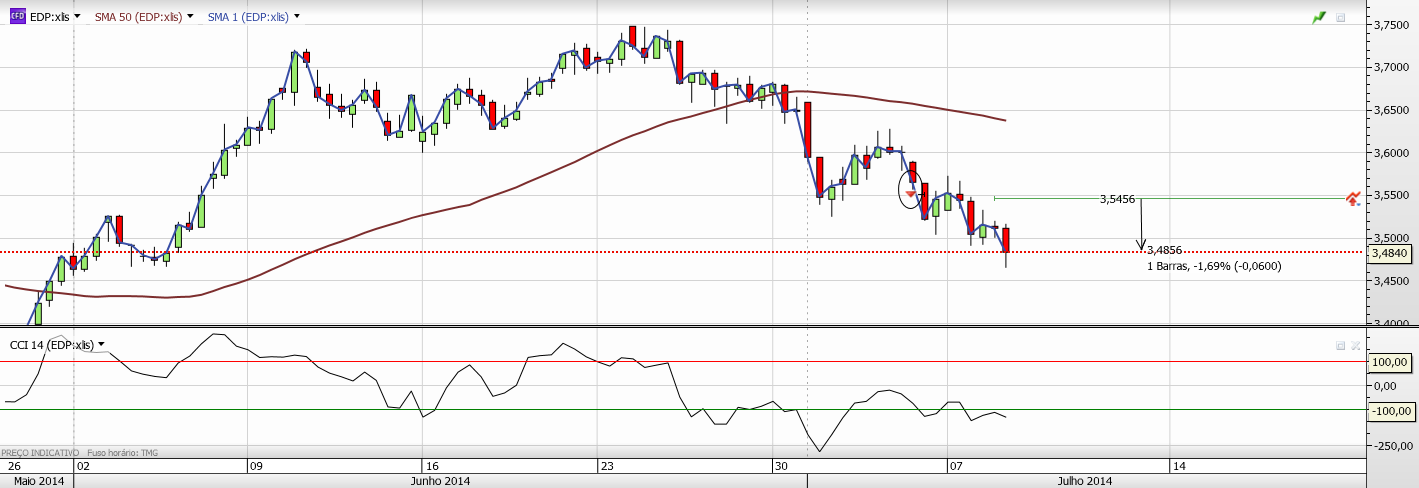Screen dimensions: 1419x488
Task: Click the purple CFD instrument icon
Action: (17, 17)
